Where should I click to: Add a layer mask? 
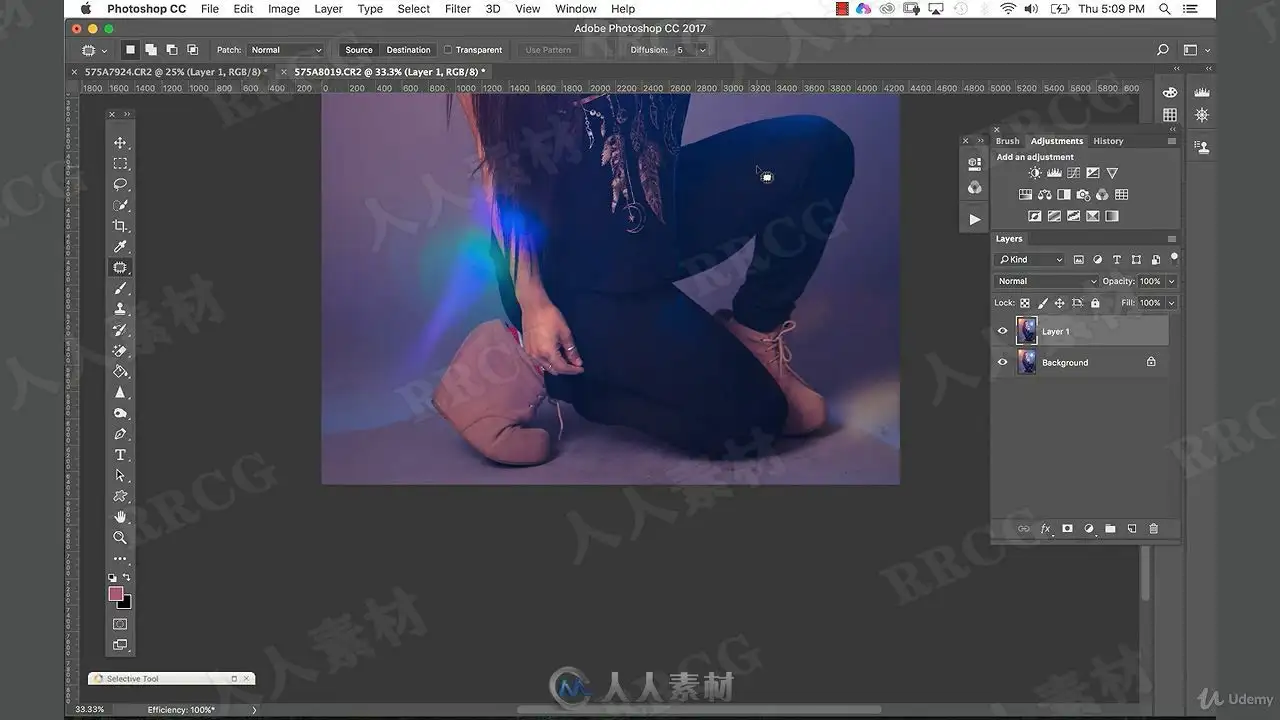point(1067,529)
